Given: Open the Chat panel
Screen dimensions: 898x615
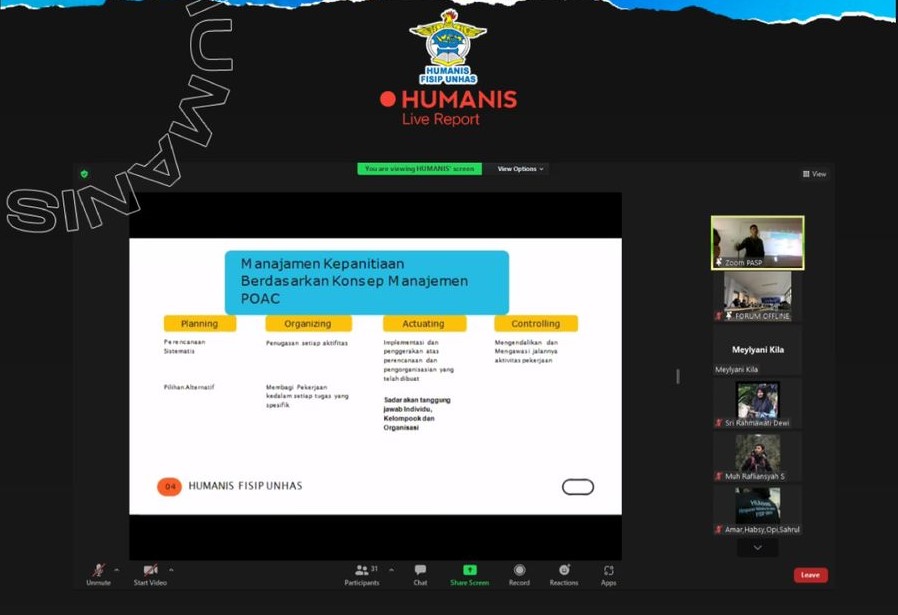Looking at the screenshot, I should point(420,574).
